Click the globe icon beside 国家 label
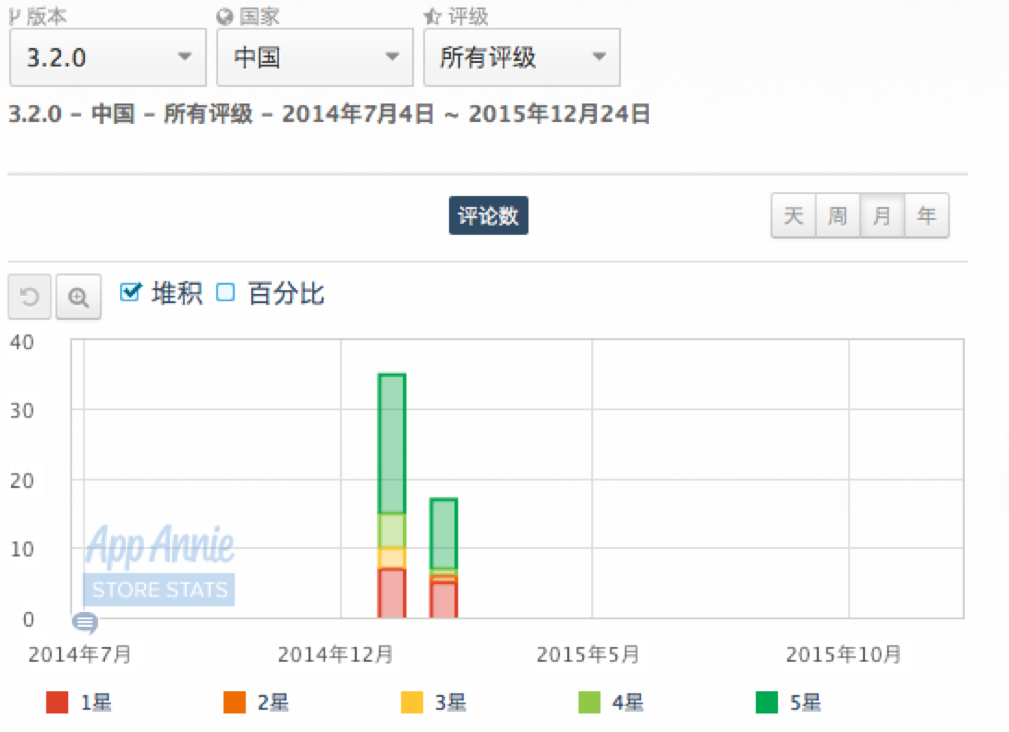1009x732 pixels. click(x=225, y=17)
